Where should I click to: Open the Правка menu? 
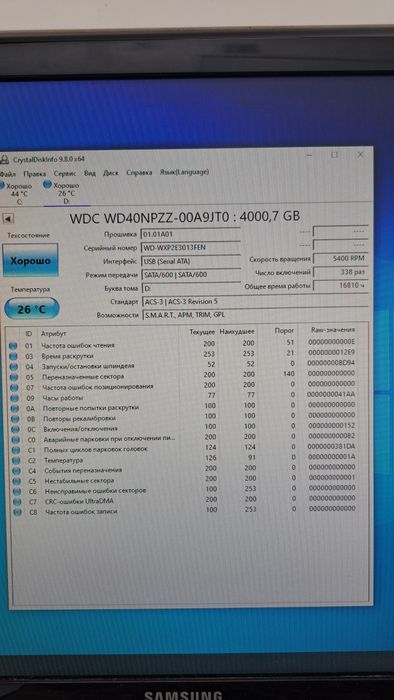click(x=35, y=173)
